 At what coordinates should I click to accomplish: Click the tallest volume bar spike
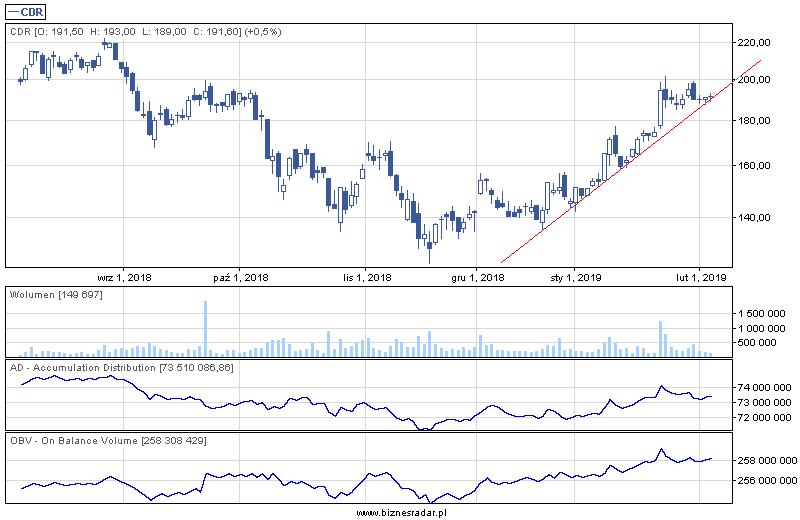pos(205,327)
